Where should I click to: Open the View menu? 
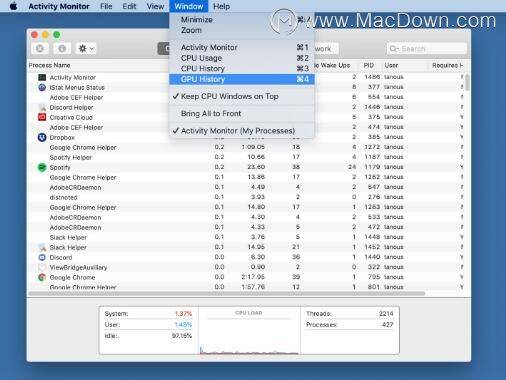[x=155, y=6]
